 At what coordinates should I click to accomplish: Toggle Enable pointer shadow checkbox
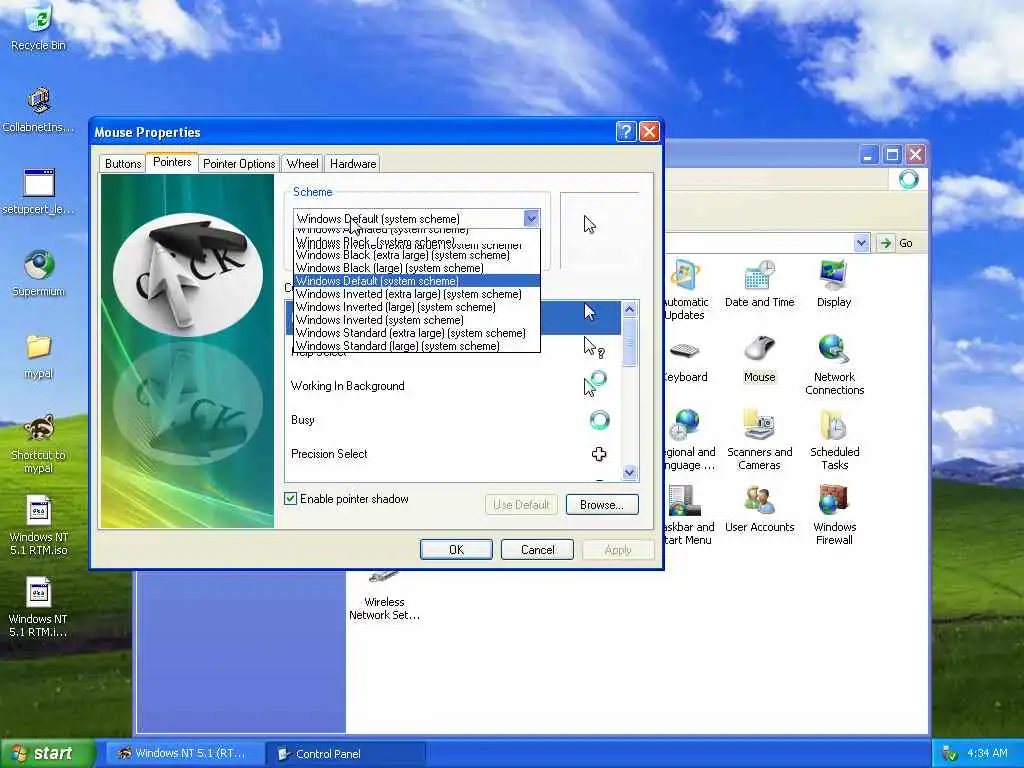291,499
